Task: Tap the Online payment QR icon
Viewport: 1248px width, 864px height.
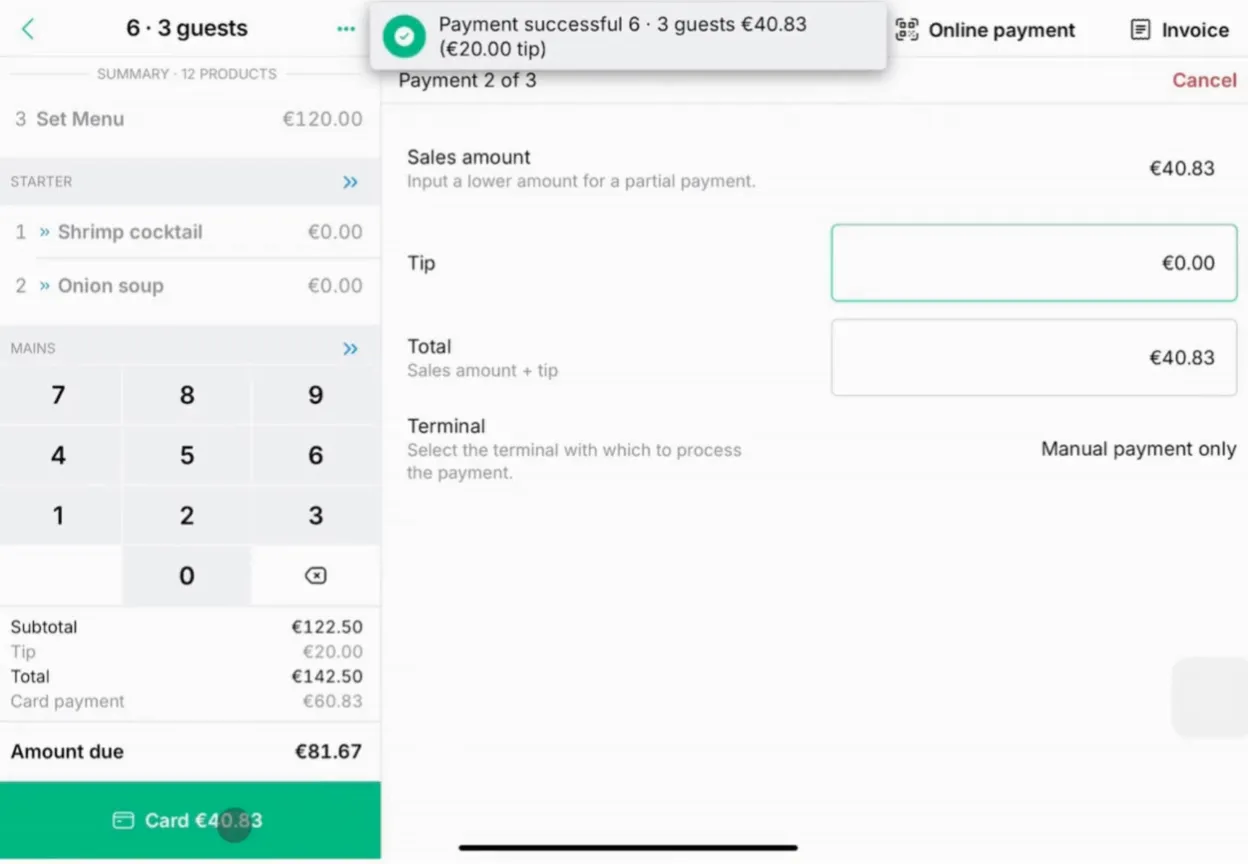Action: [907, 30]
